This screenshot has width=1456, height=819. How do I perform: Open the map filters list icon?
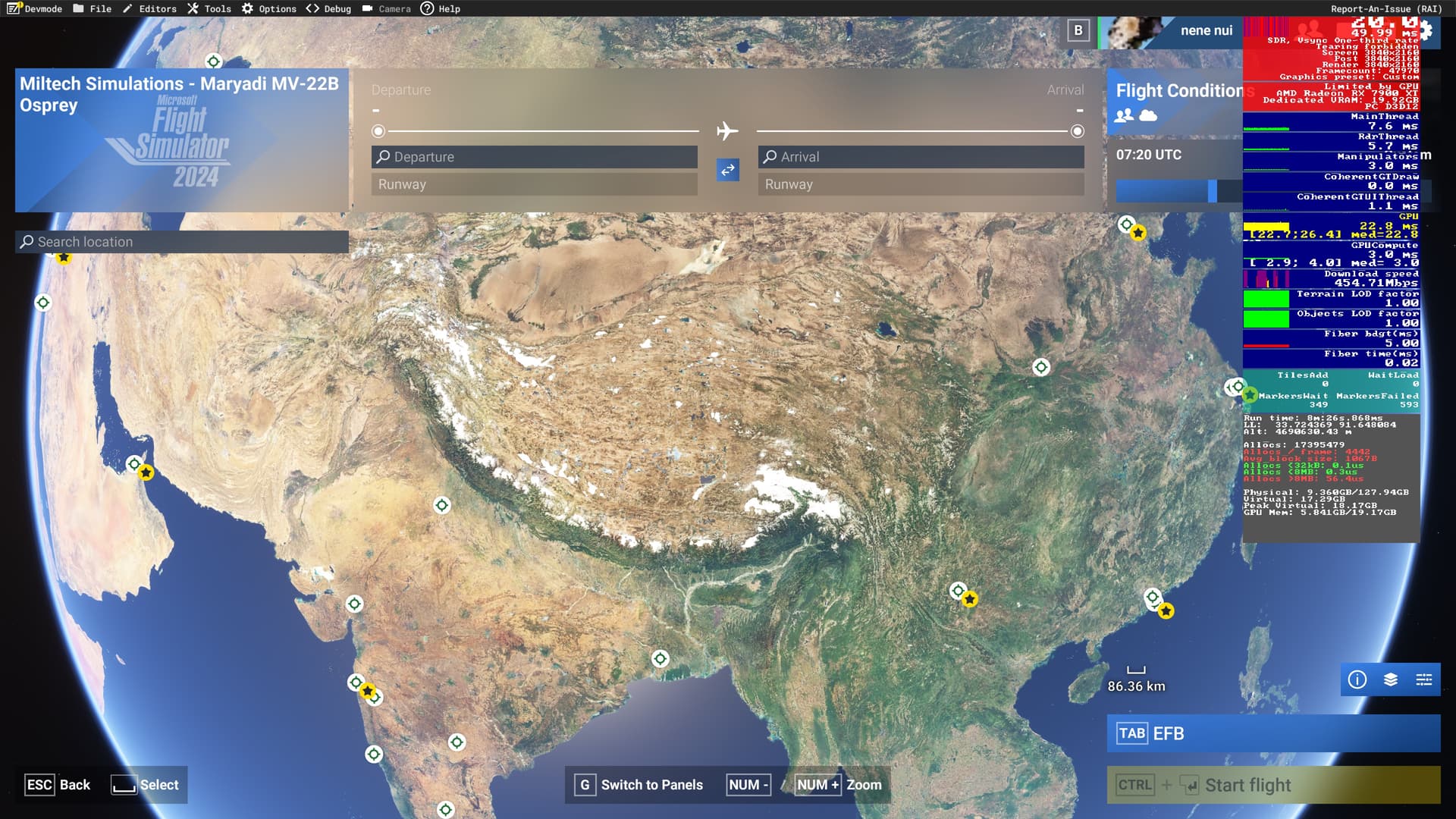[1424, 679]
